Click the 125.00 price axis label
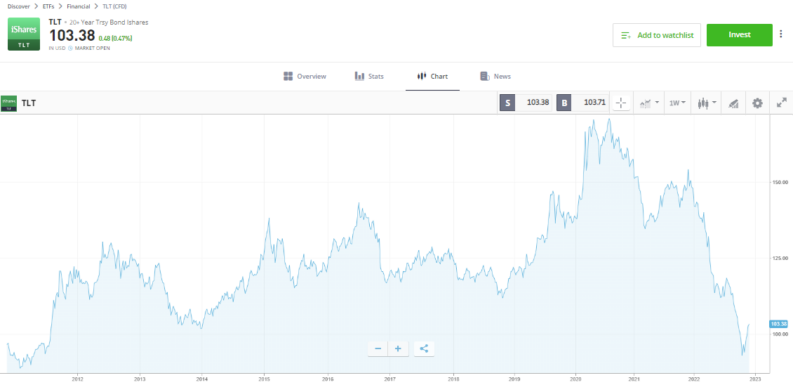Viewport: 793px width, 385px height. coord(781,259)
